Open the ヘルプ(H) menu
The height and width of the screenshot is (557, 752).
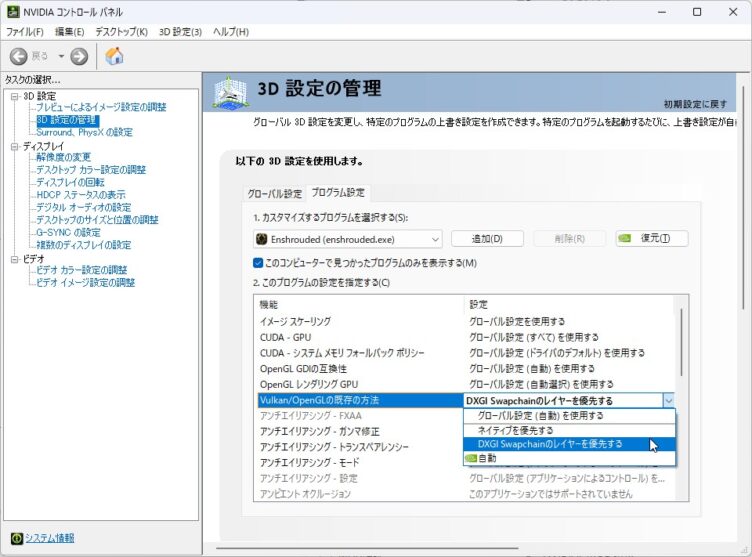pos(231,32)
